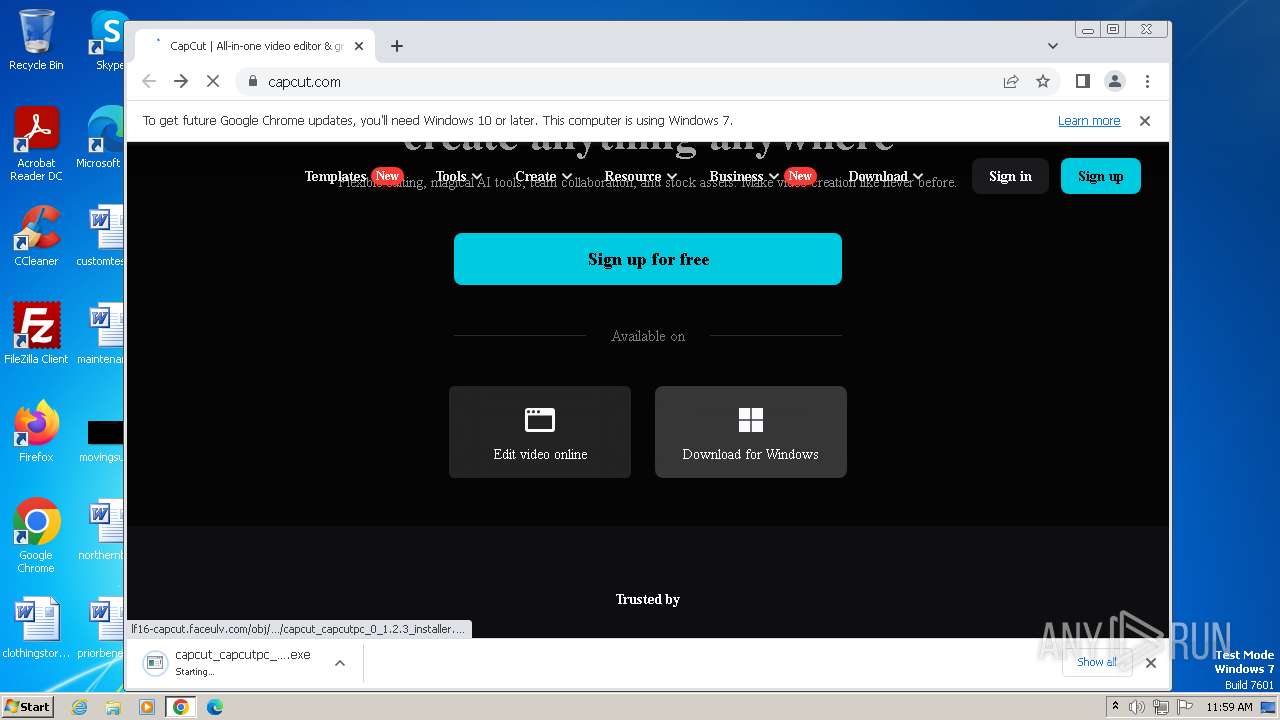
Task: Open the Recycle Bin desktop icon
Action: (36, 40)
